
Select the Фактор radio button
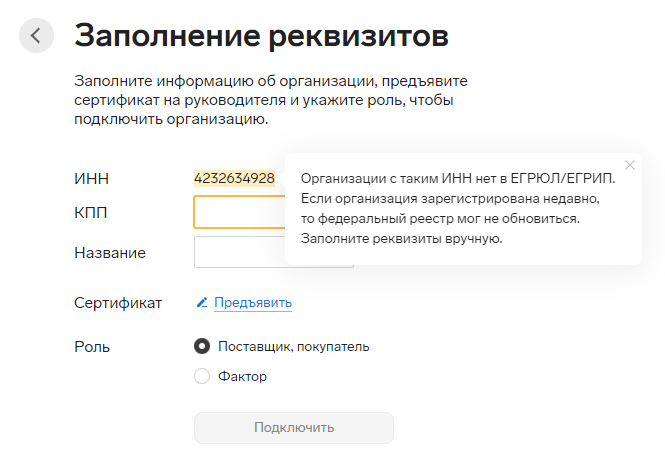pos(202,376)
